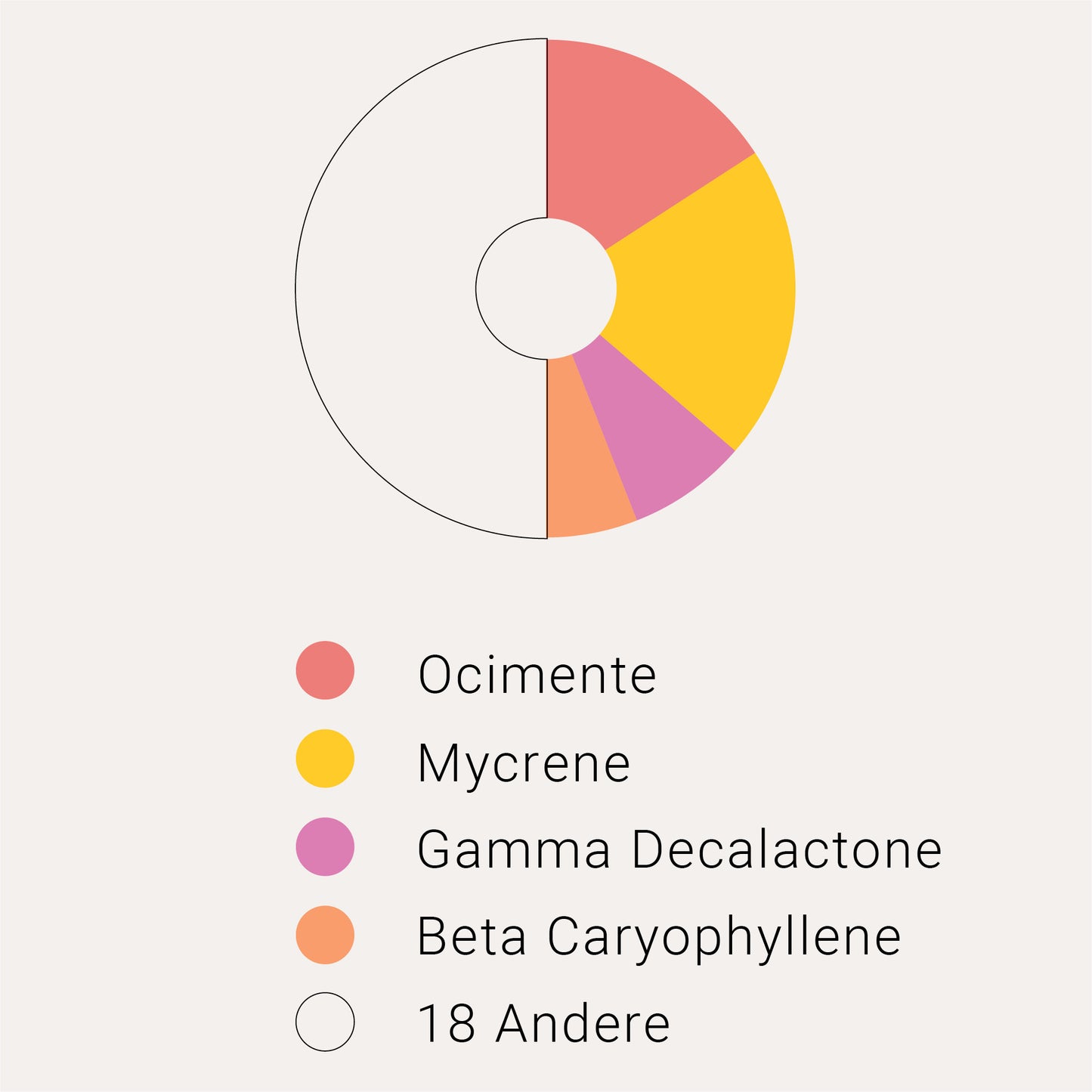Click the red Ocimente legend circle
Viewport: 1092px width, 1092px height.
[325, 670]
